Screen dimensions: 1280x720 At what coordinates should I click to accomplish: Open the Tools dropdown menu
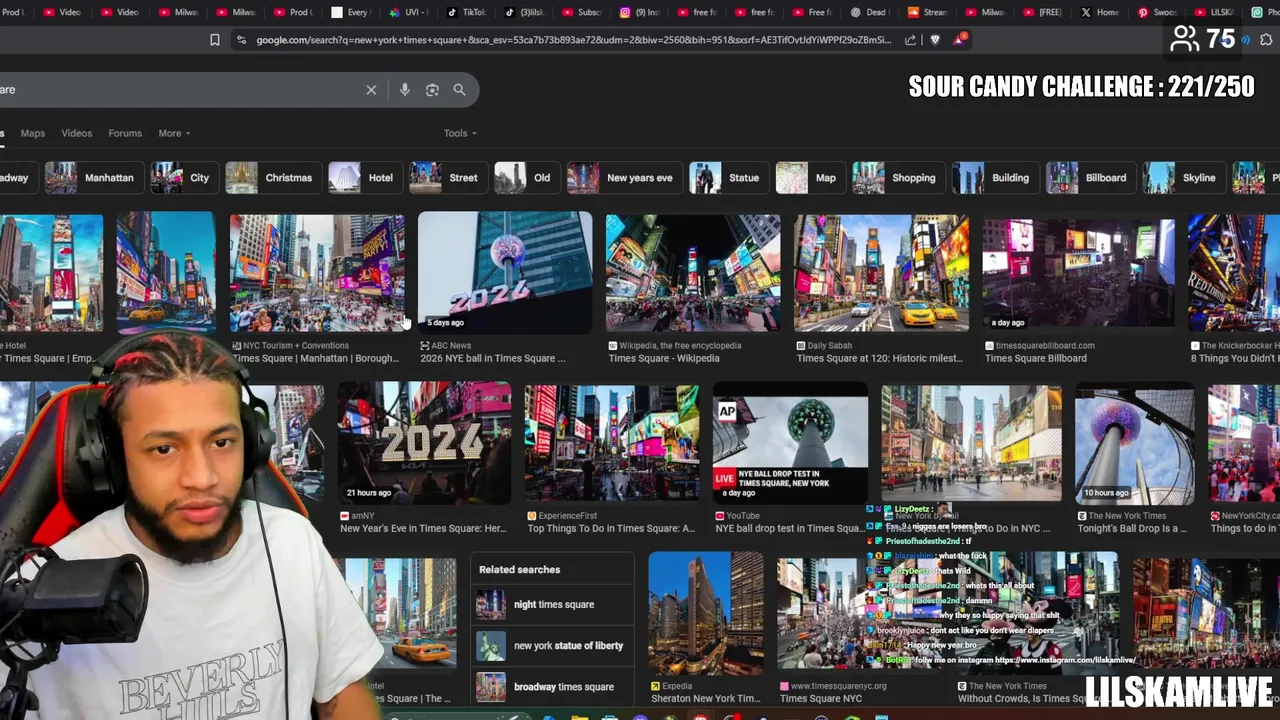460,133
